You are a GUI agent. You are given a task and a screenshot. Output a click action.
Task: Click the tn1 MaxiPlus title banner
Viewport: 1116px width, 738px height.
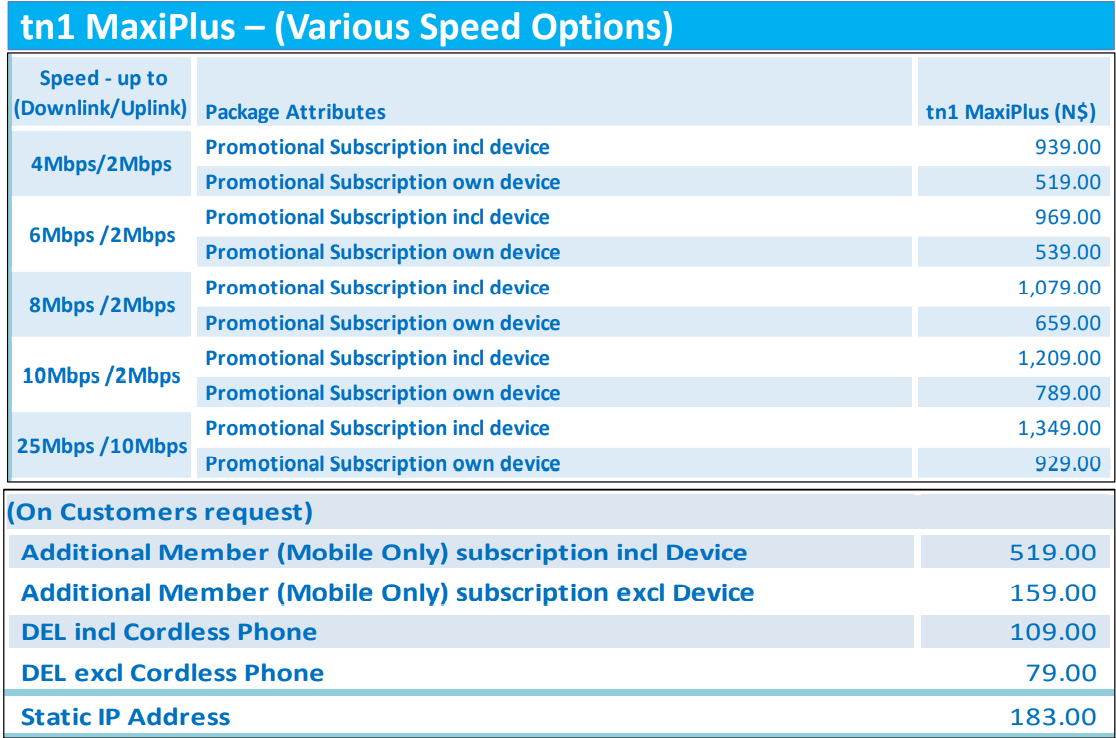click(346, 26)
